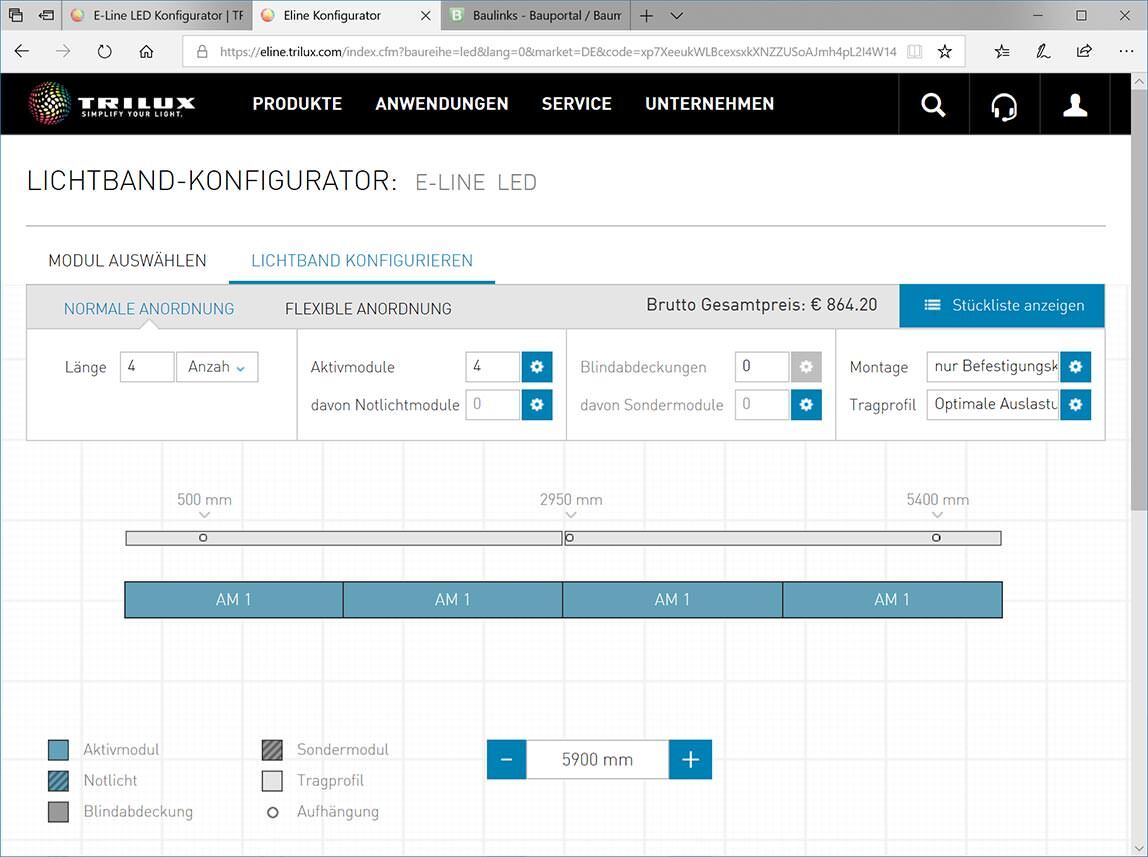Open UNTERNEHMEN menu
The width and height of the screenshot is (1148, 857).
(x=709, y=104)
